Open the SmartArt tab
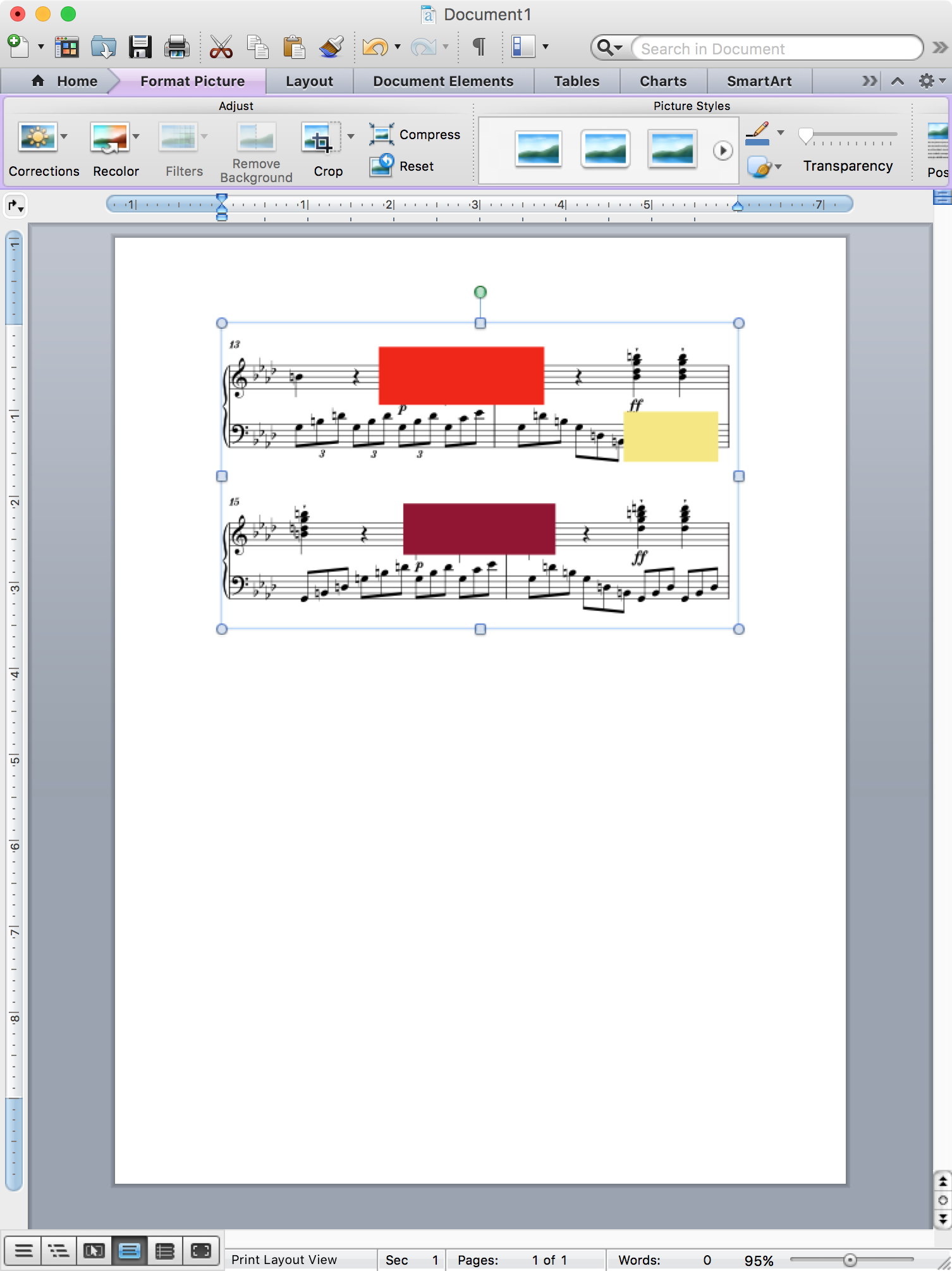 pos(759,81)
